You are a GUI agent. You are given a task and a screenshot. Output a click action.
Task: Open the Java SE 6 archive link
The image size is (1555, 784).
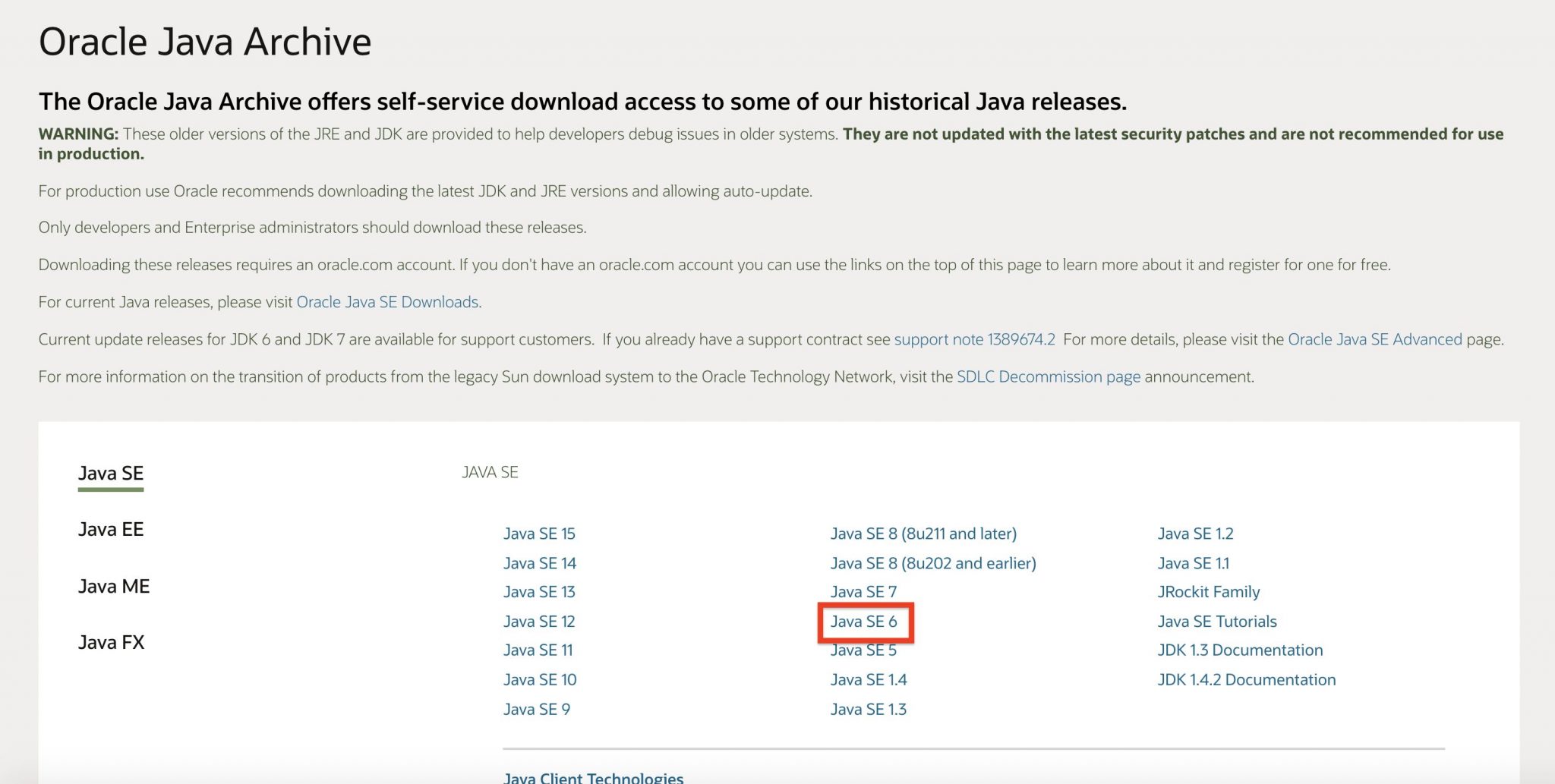pos(866,621)
